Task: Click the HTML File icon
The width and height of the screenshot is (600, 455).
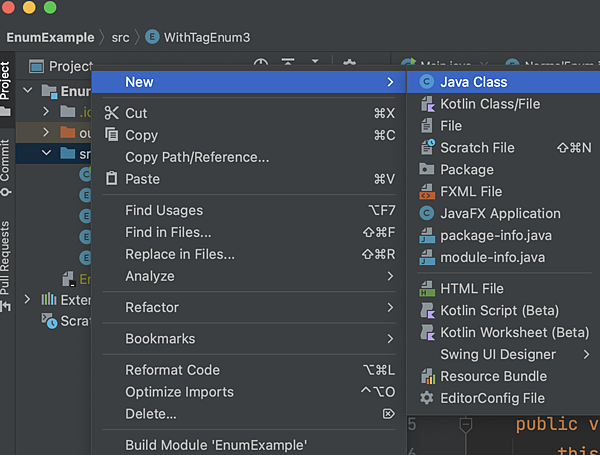Action: click(427, 289)
